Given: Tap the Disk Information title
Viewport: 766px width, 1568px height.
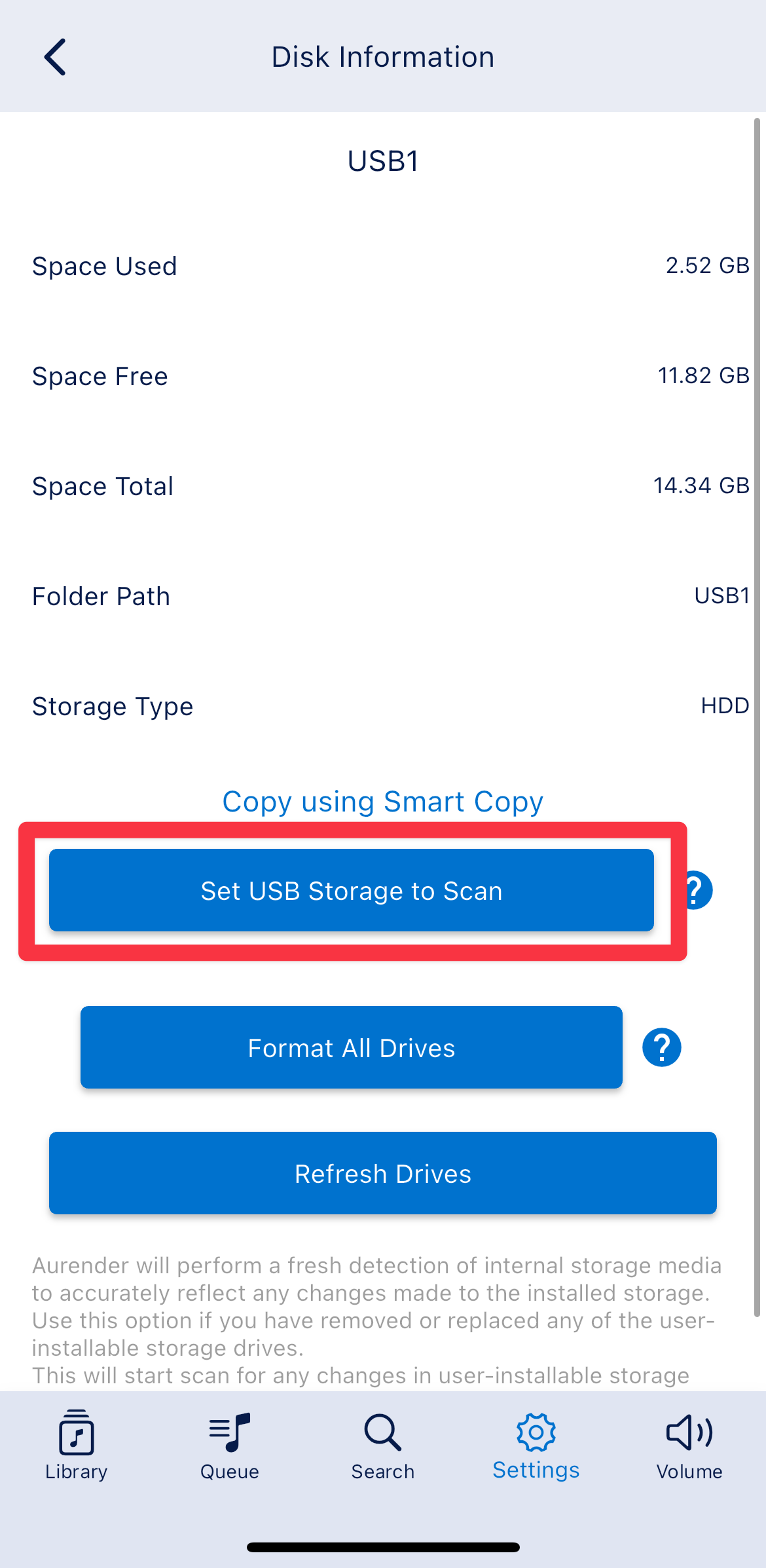Looking at the screenshot, I should click(x=383, y=57).
